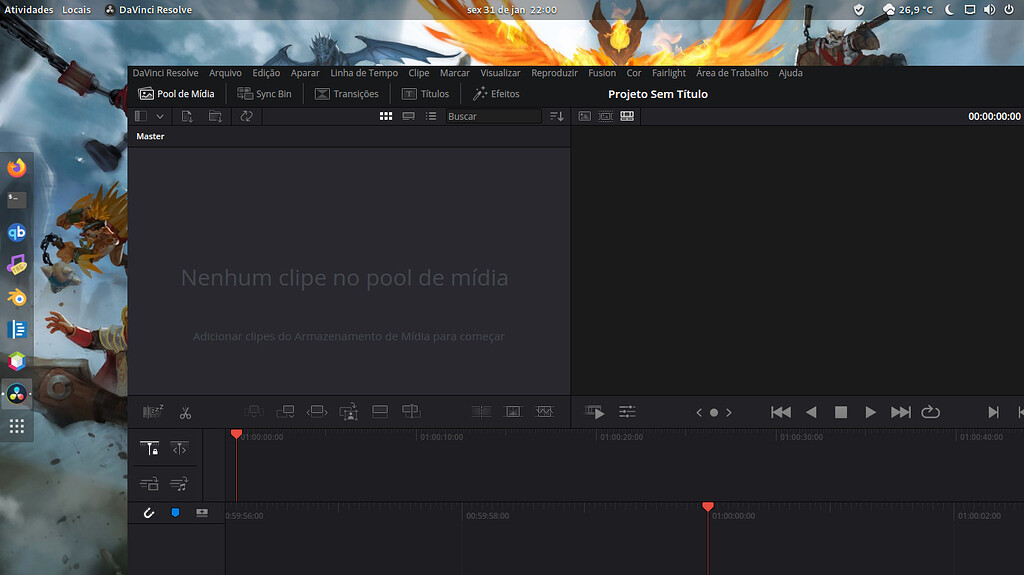Click the Master bin label
Viewport: 1024px width, 575px height.
(150, 137)
